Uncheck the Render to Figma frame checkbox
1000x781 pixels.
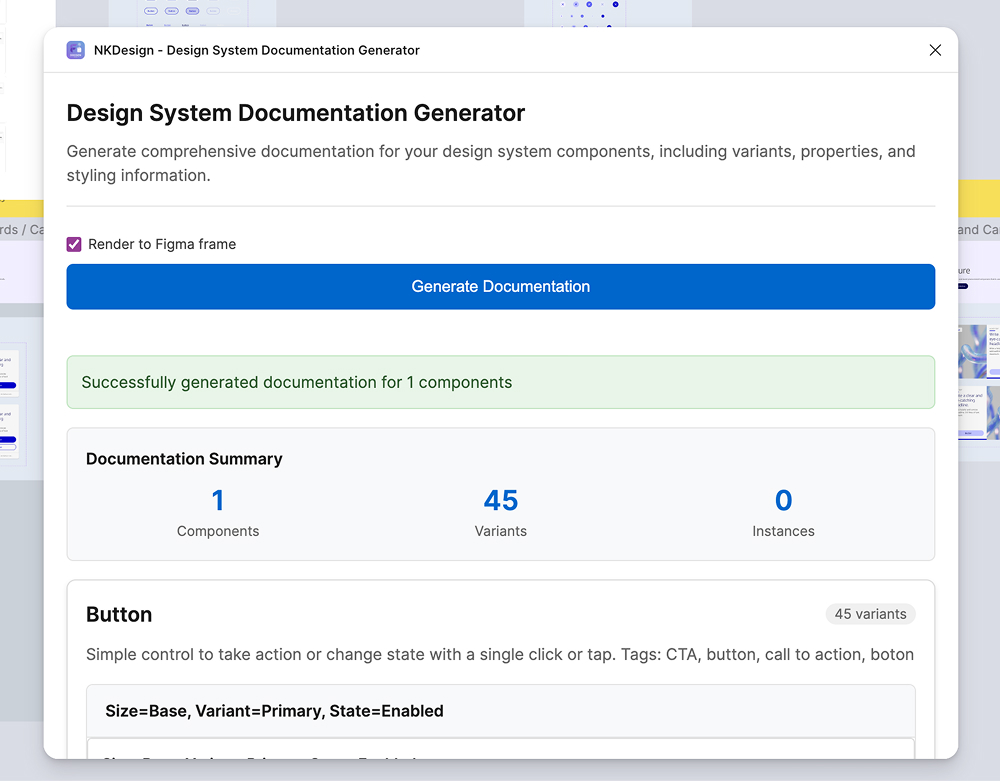[74, 244]
